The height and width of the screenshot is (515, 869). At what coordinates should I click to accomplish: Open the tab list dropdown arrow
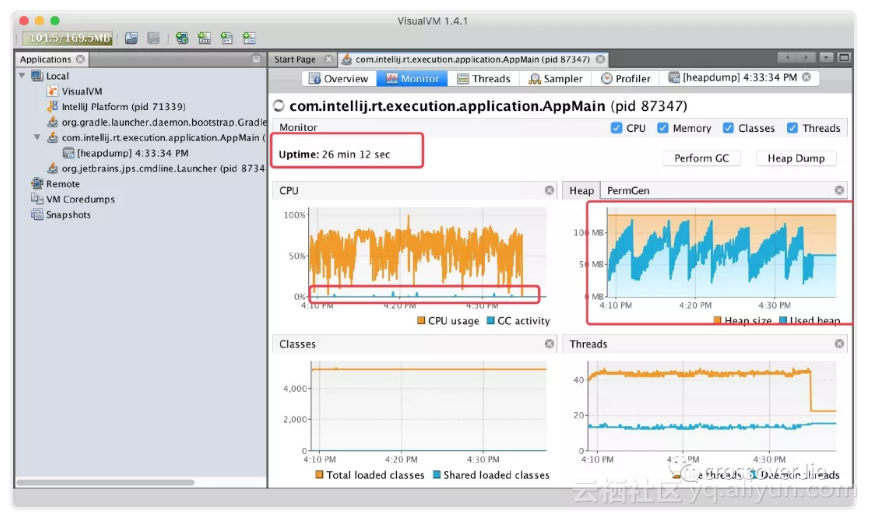[x=826, y=58]
